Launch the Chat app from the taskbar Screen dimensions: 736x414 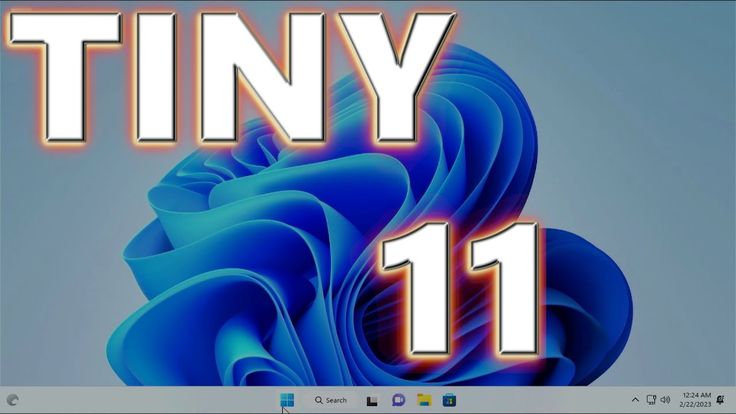tap(399, 400)
